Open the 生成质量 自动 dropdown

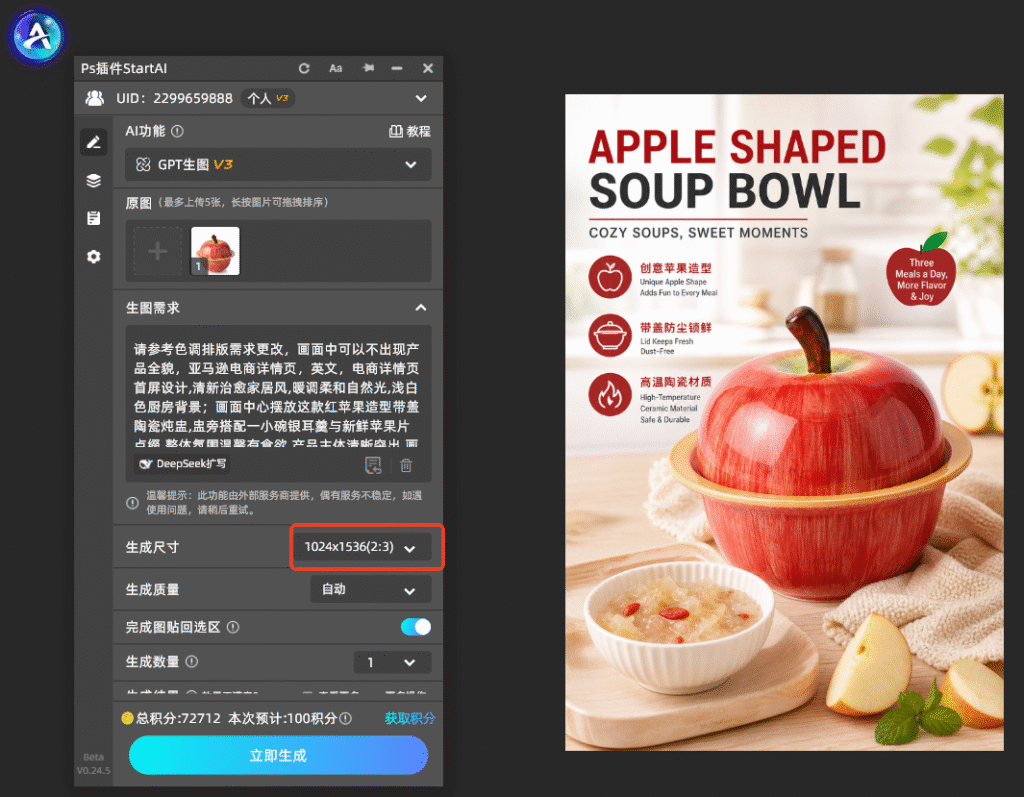[370, 590]
